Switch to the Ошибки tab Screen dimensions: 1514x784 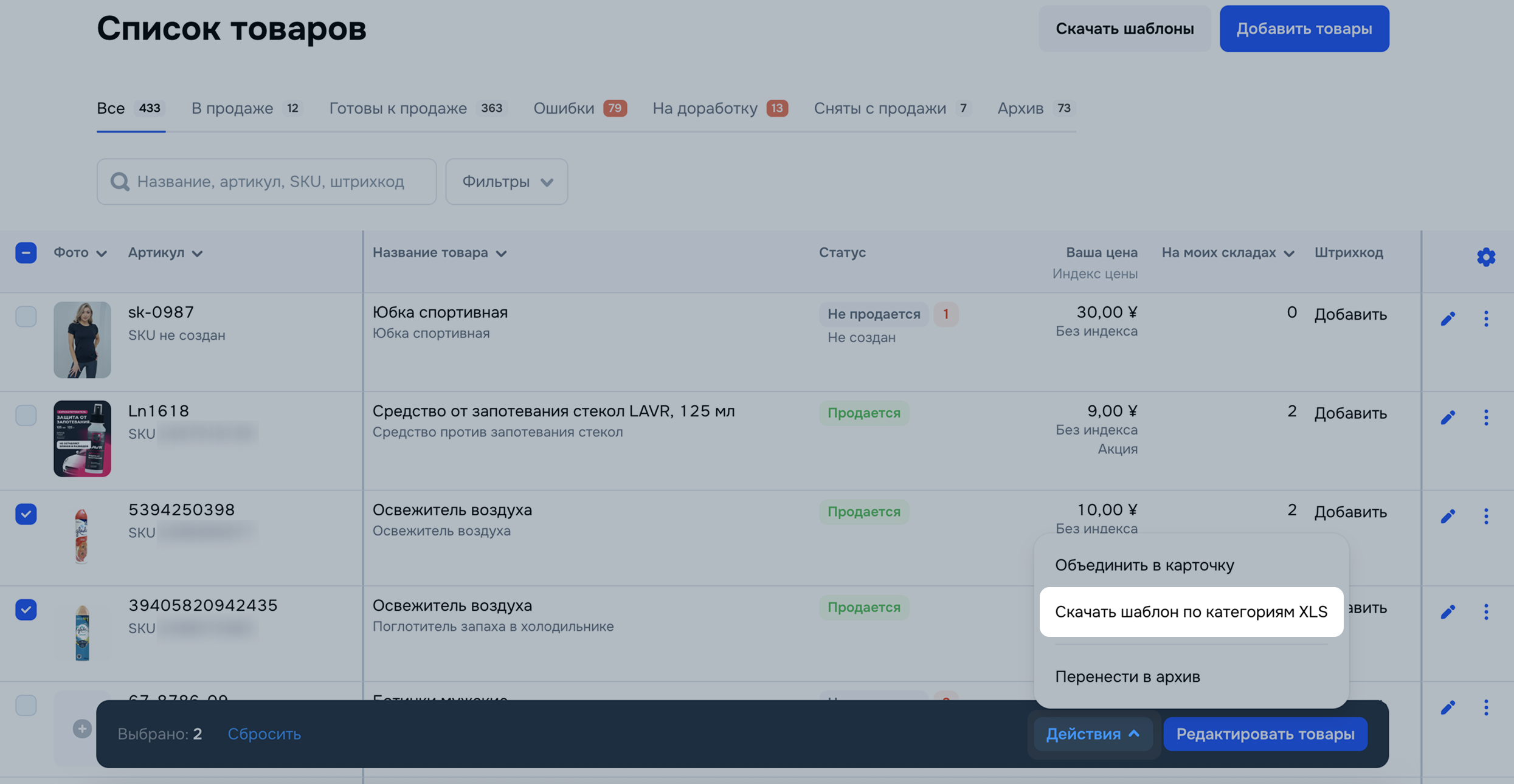pyautogui.click(x=579, y=108)
